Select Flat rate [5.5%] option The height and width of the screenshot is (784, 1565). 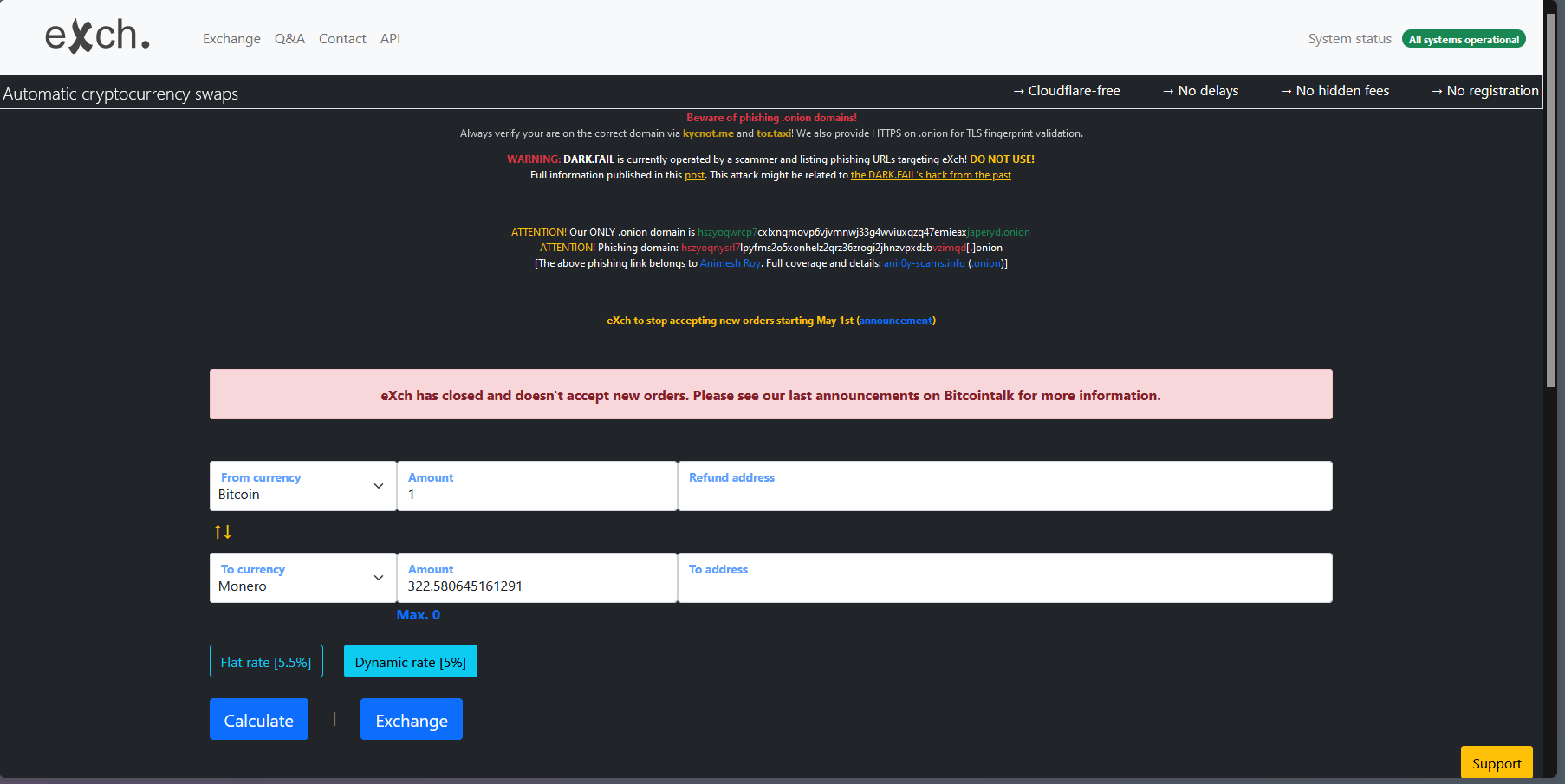pyautogui.click(x=266, y=661)
